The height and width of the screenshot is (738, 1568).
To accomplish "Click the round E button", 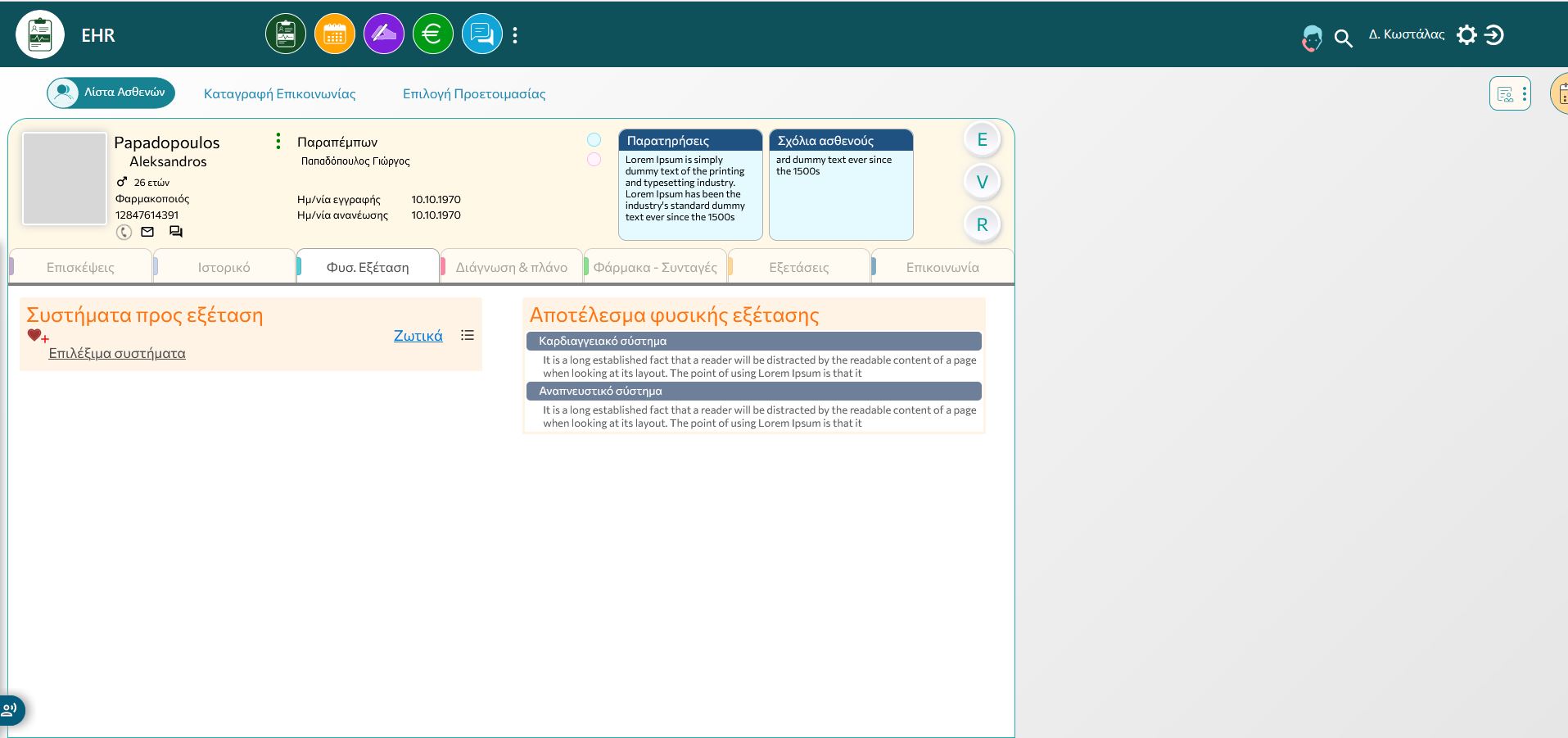I will [982, 139].
